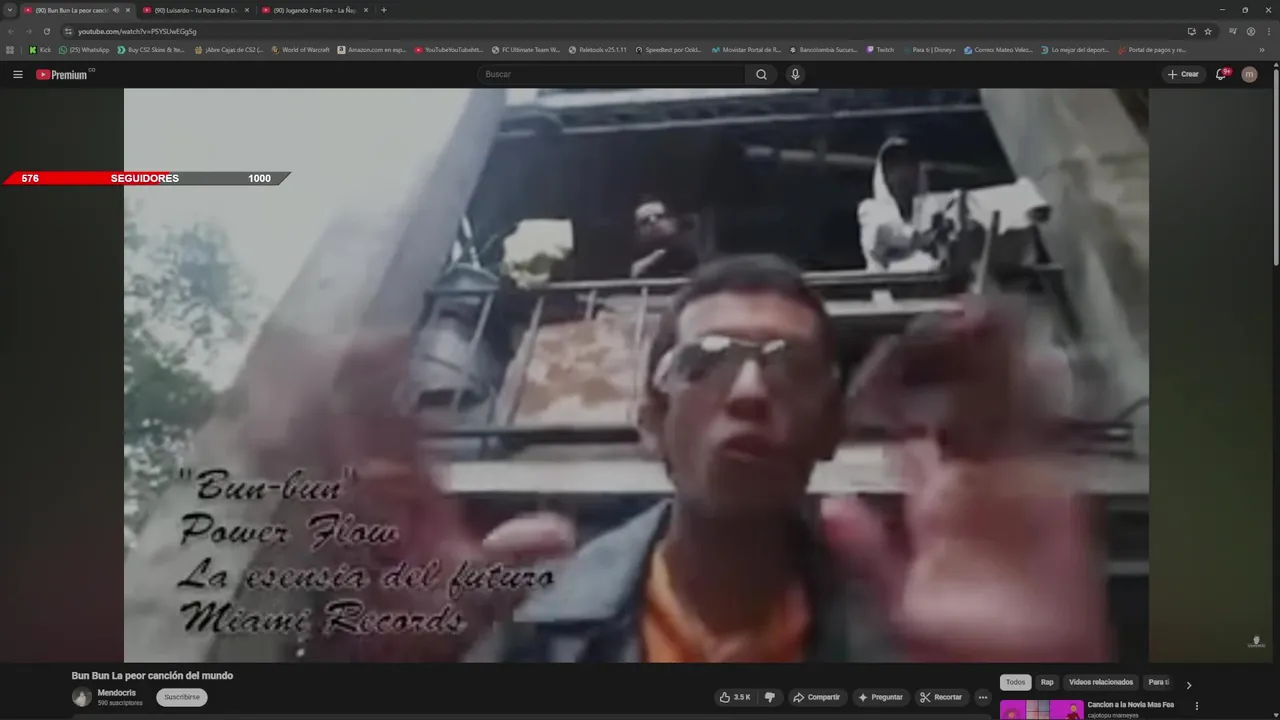Open Bancolombia Sucursal bookmark
This screenshot has width=1280, height=720.
[823, 49]
